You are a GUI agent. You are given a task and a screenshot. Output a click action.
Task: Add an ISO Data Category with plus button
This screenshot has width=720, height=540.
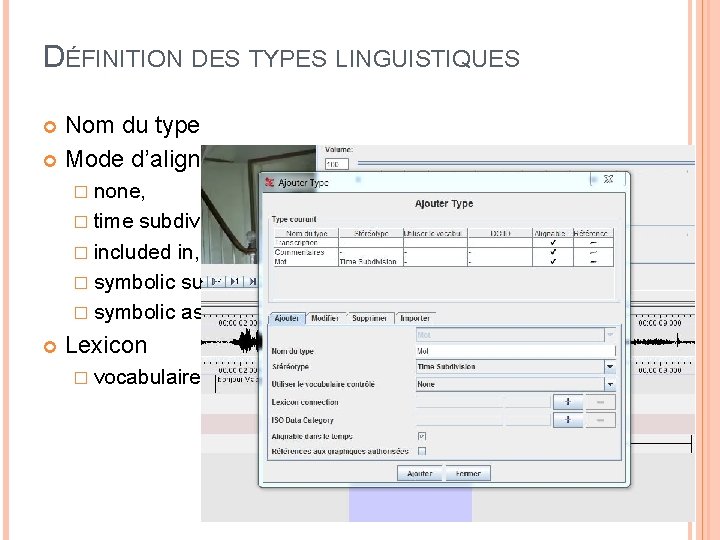tap(568, 420)
